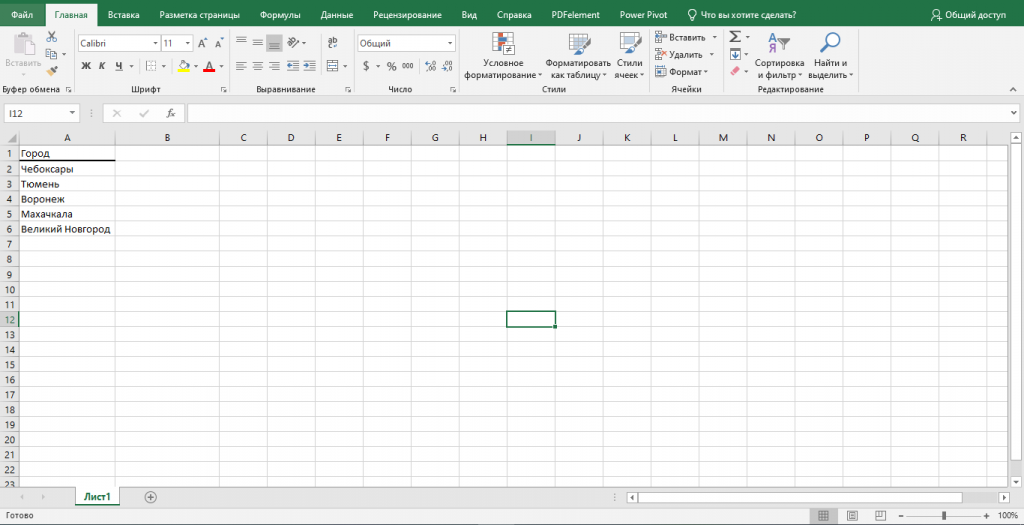1024x525 pixels.
Task: Click the zoom slider handle
Action: [x=943, y=515]
